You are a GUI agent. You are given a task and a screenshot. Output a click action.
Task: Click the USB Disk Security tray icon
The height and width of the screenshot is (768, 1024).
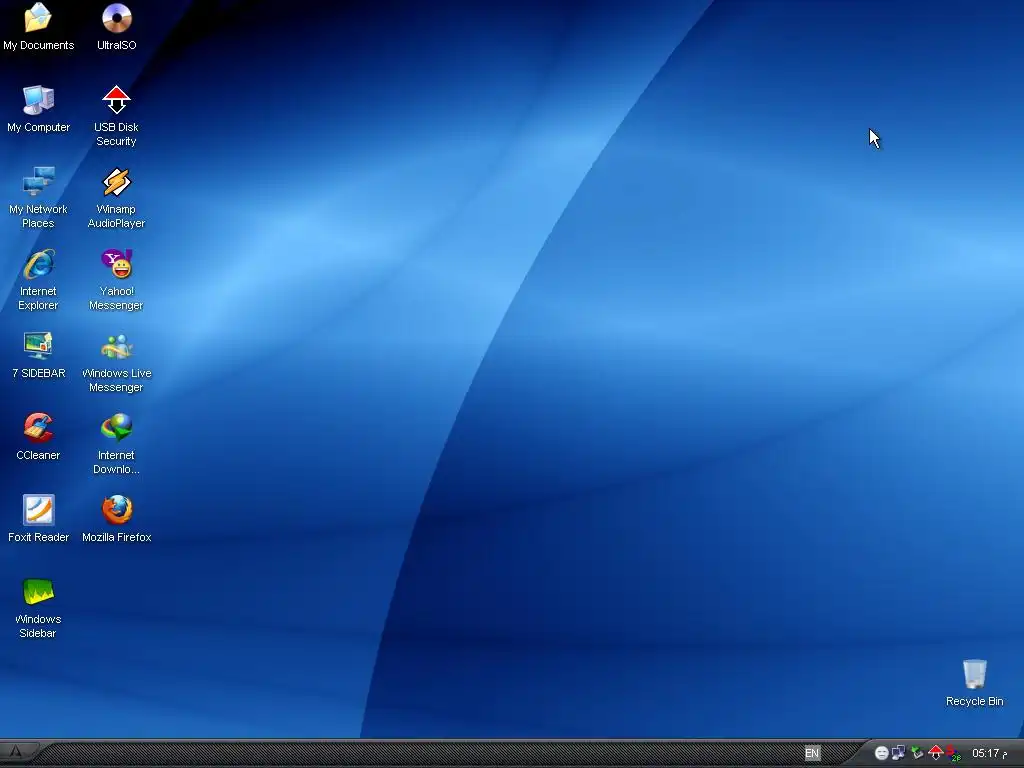tap(935, 753)
